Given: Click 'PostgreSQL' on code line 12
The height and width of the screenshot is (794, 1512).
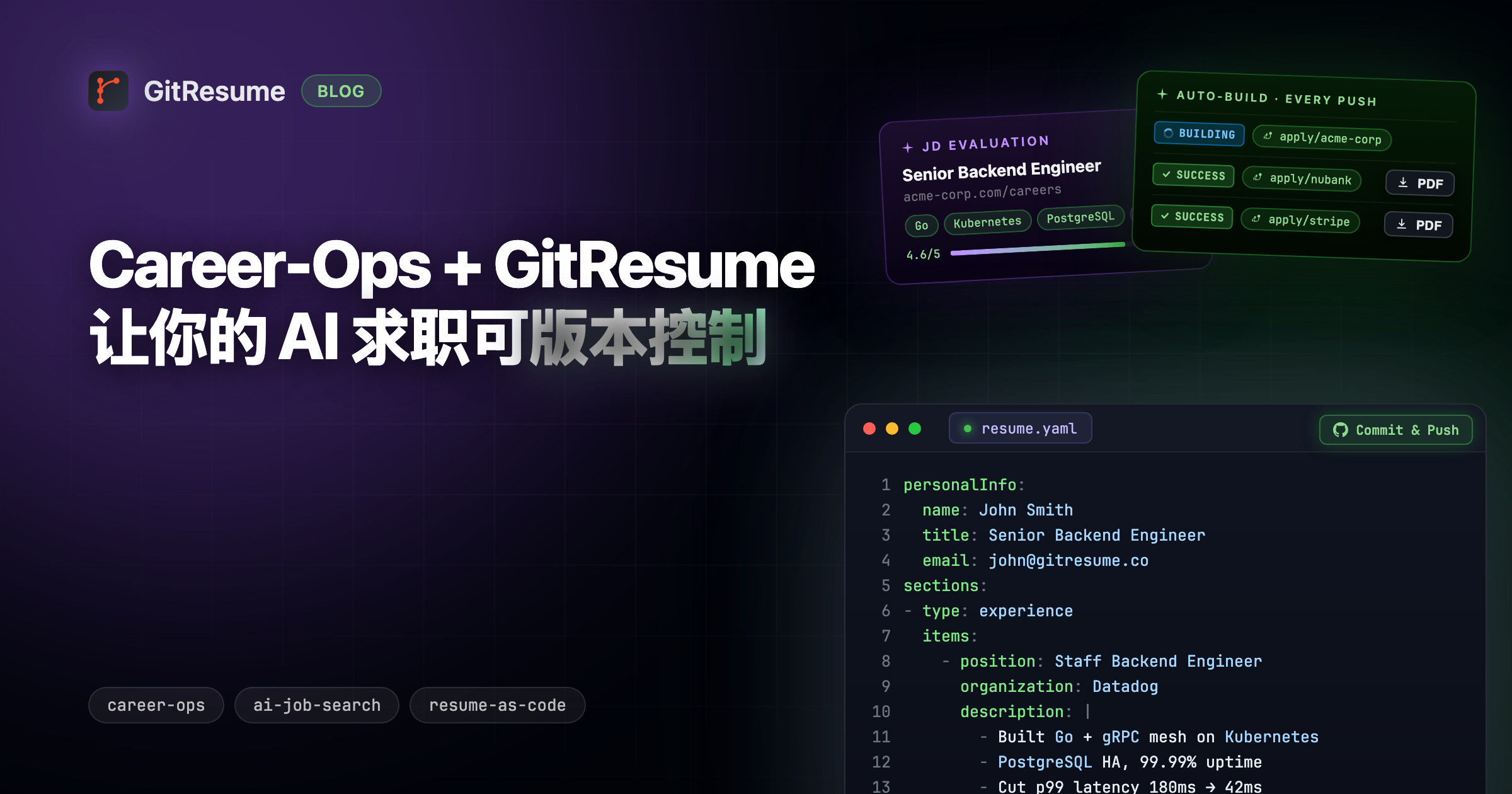Looking at the screenshot, I should 1045,762.
